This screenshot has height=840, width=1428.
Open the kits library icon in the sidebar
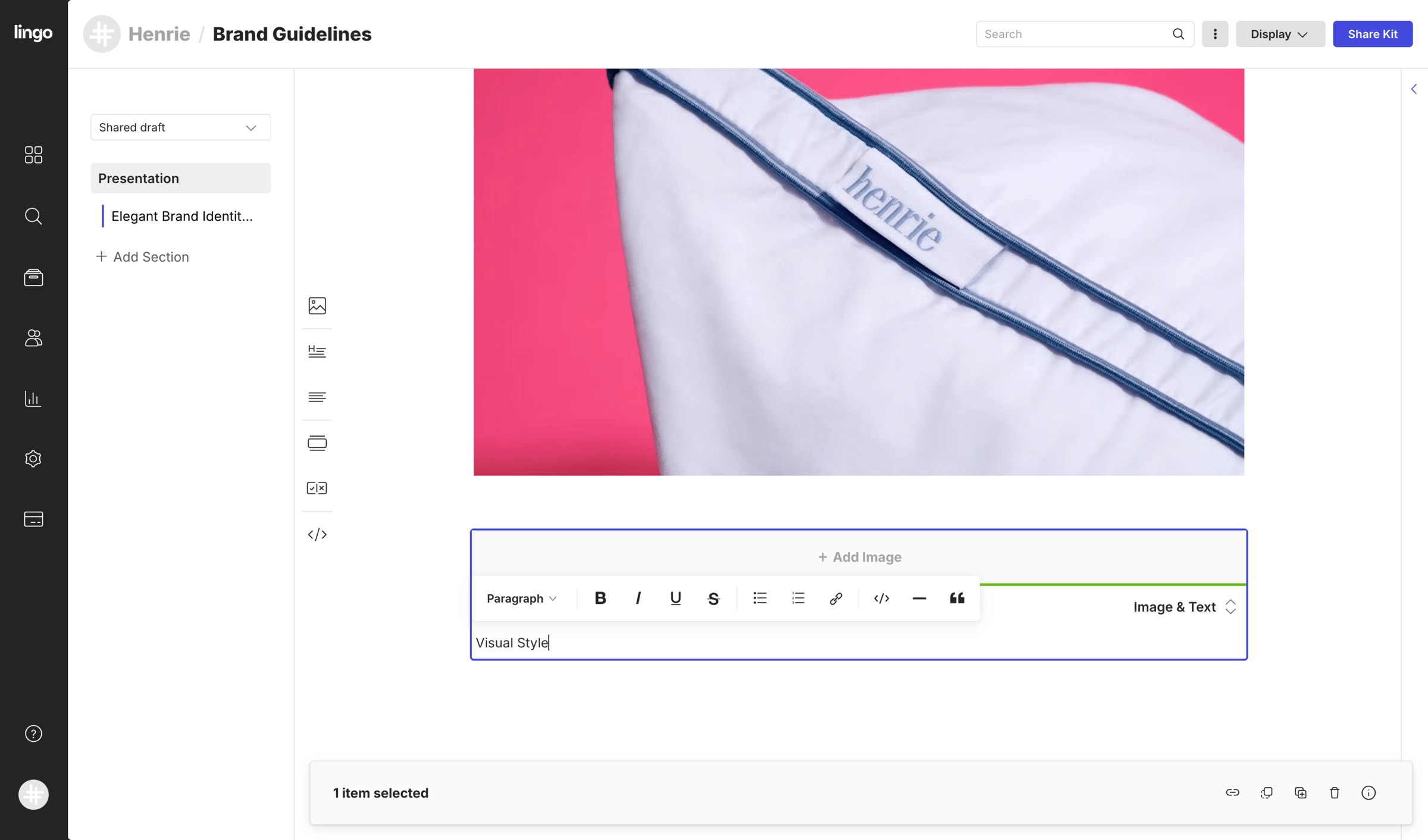[x=33, y=277]
